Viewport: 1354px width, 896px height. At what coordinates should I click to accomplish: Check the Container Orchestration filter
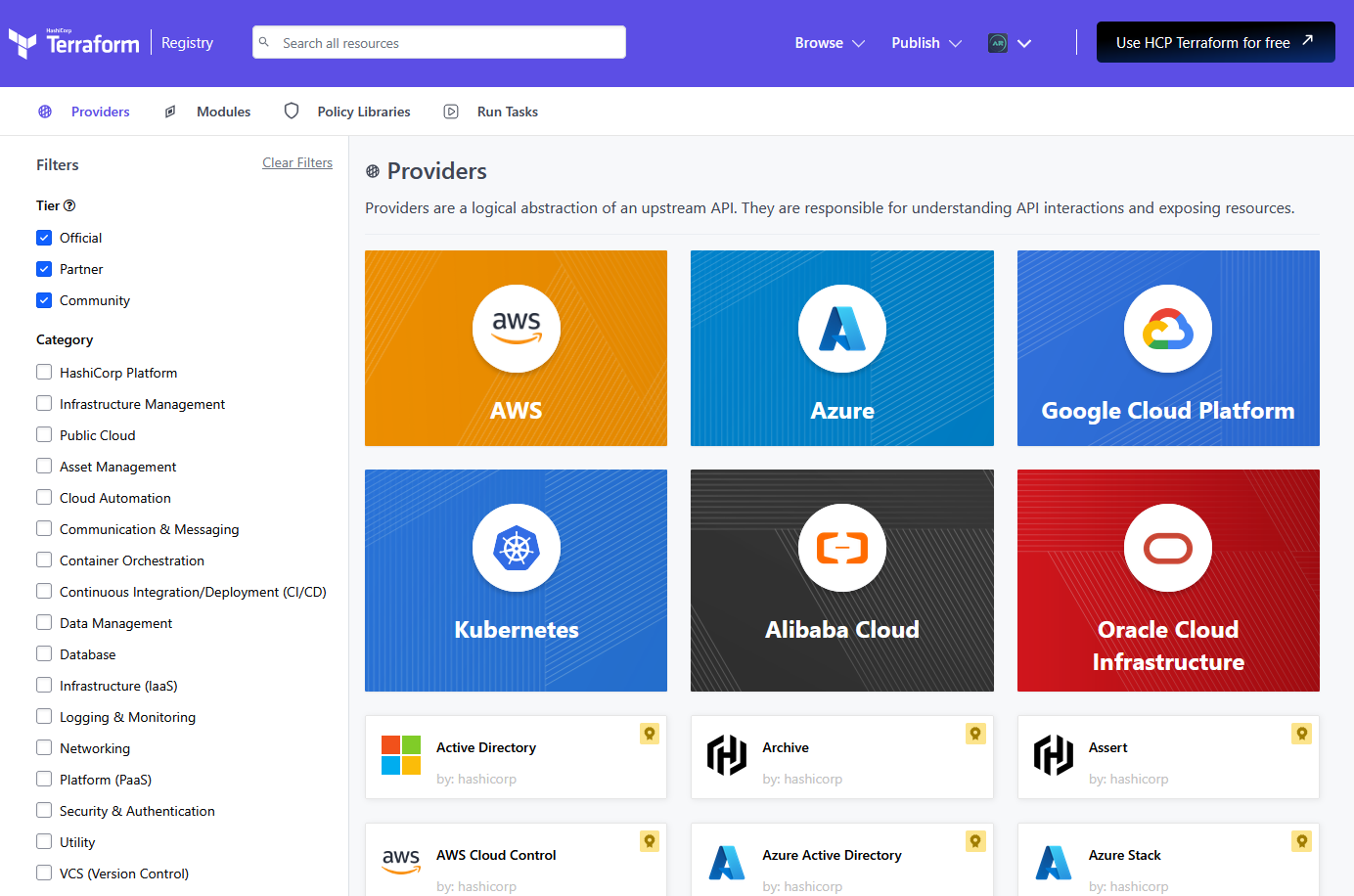[x=44, y=560]
